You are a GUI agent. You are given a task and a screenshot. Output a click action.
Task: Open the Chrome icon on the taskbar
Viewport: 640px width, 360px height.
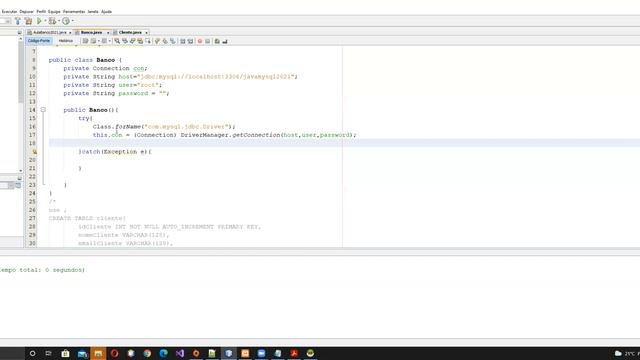pos(147,353)
